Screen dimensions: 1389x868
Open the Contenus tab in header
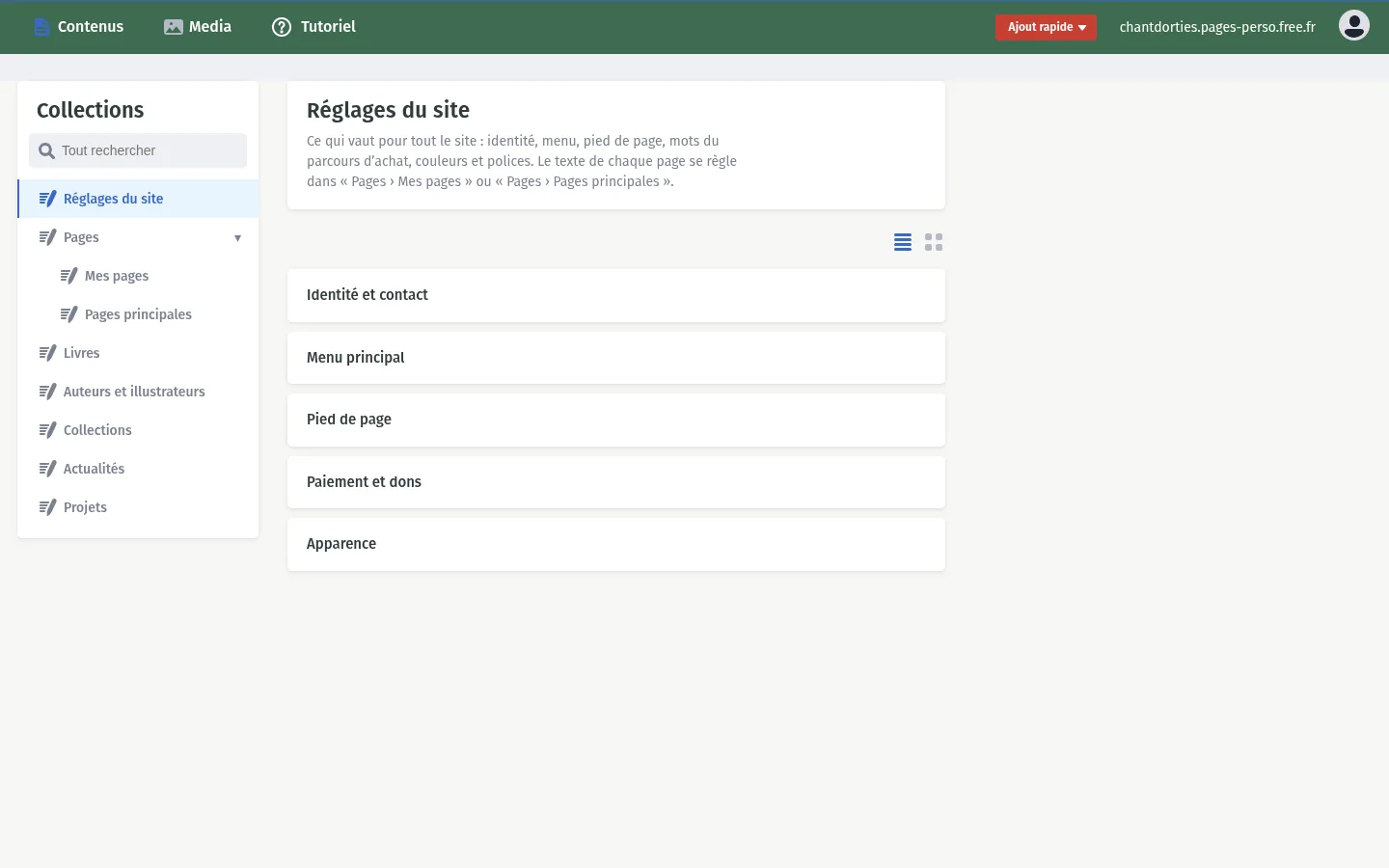[x=78, y=27]
